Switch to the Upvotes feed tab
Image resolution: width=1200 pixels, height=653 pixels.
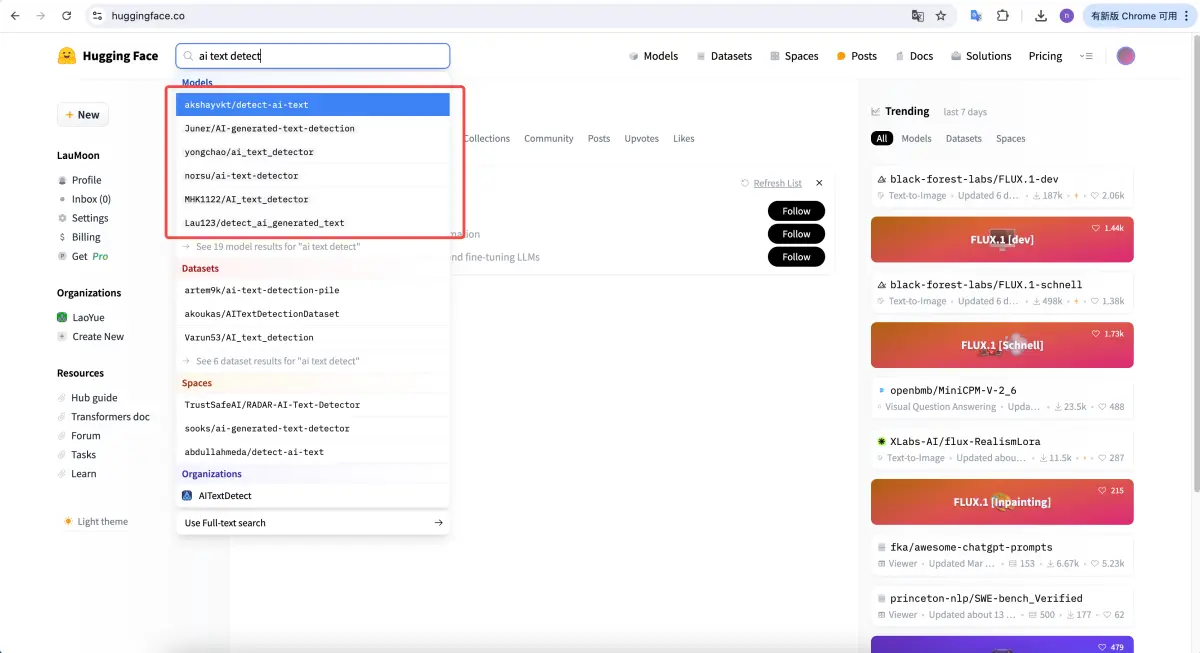point(642,139)
